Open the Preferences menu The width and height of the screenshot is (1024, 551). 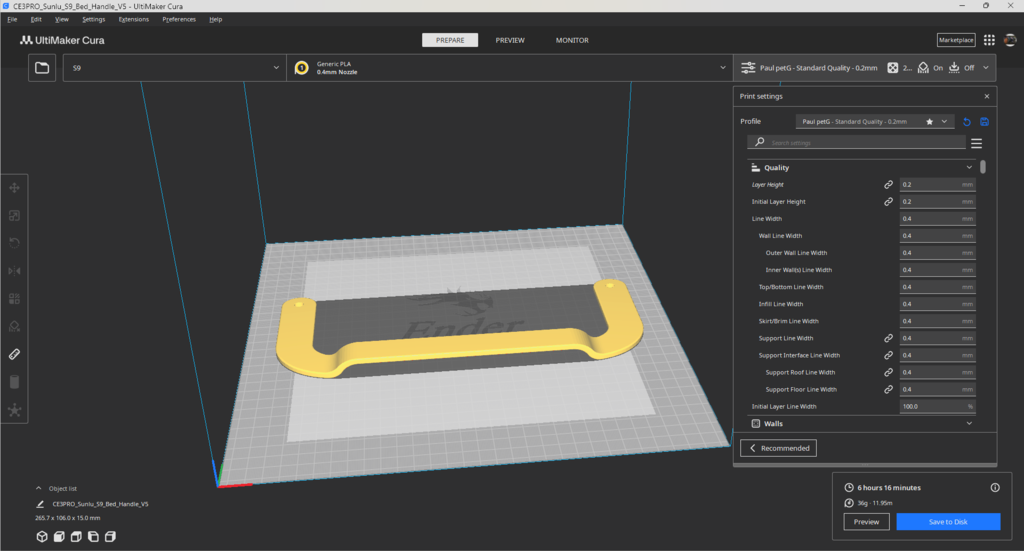pos(179,20)
